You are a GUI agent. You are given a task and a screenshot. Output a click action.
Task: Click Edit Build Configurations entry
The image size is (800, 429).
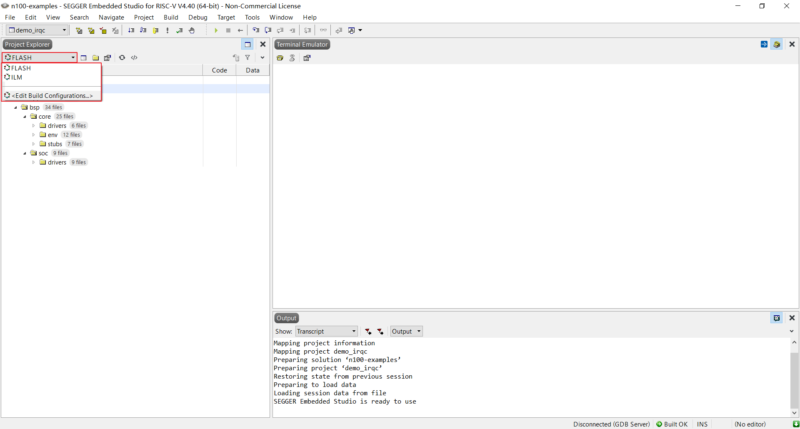click(51, 96)
